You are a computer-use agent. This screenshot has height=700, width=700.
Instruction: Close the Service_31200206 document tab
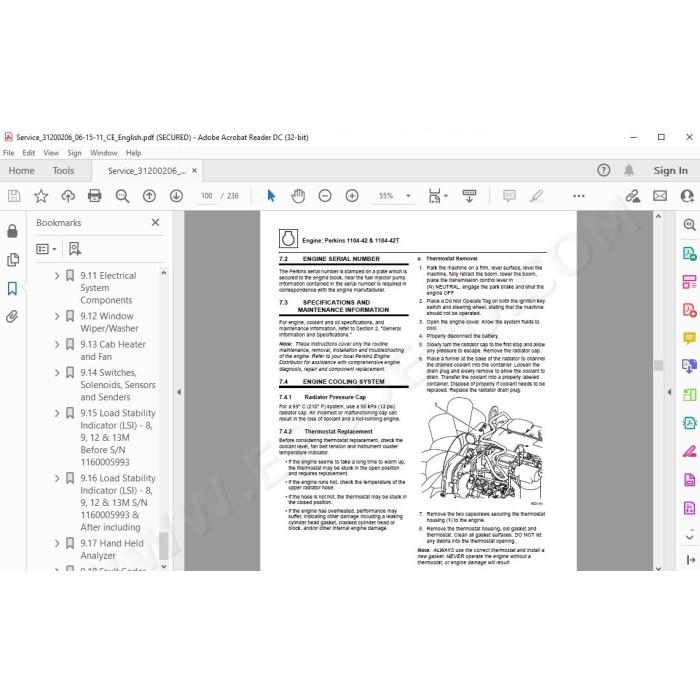point(194,170)
